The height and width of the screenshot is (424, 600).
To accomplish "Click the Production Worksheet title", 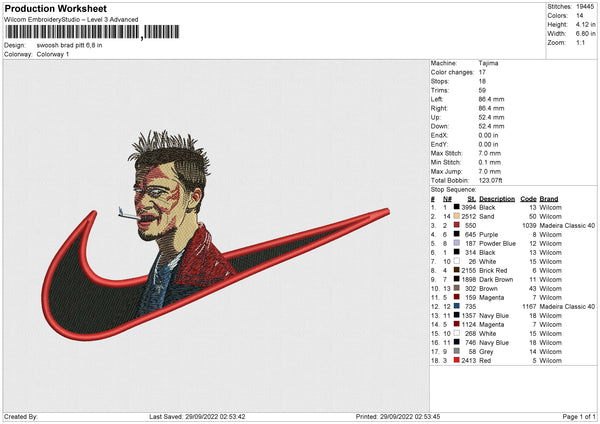I will point(56,8).
